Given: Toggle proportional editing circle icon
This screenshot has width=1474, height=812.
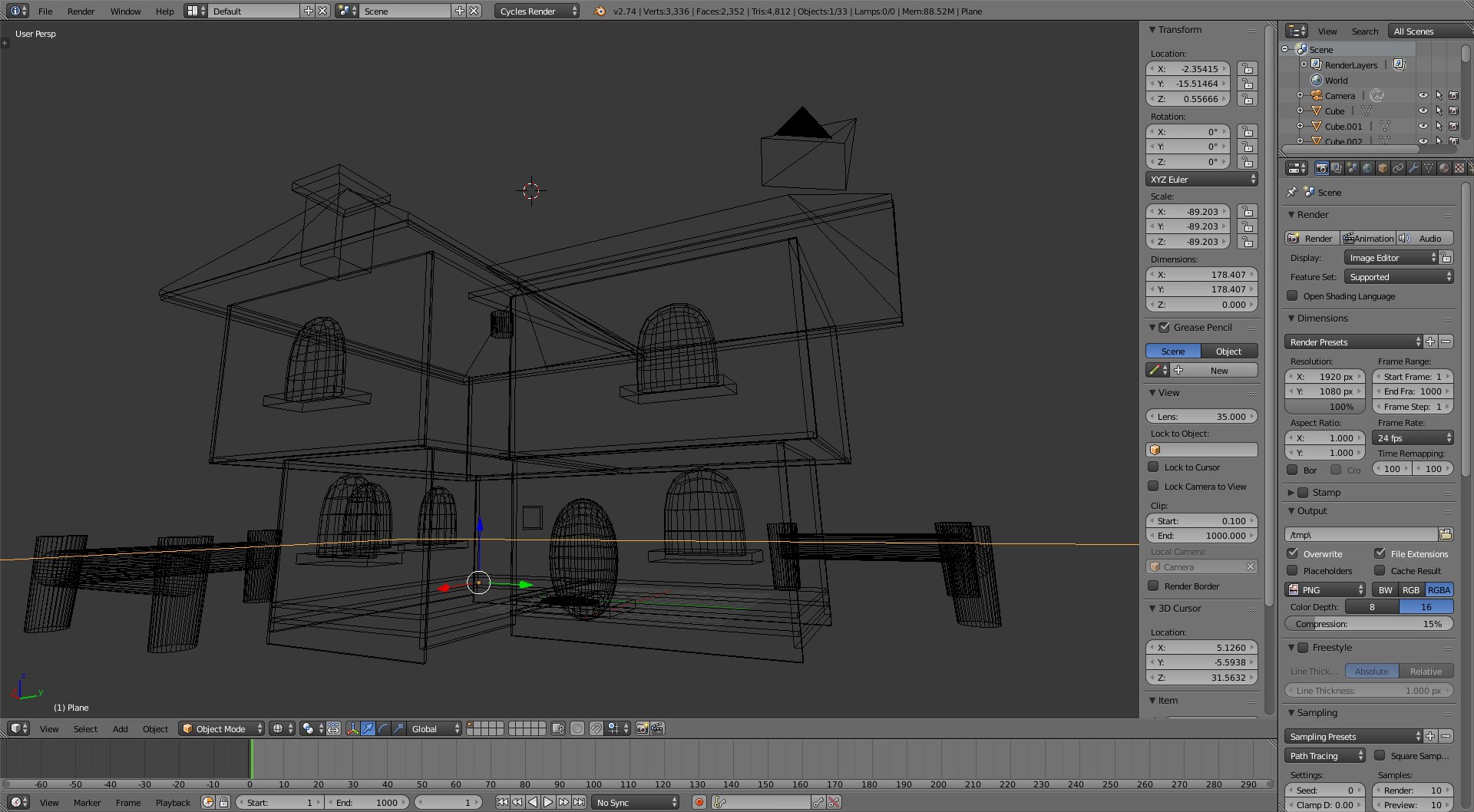Looking at the screenshot, I should tap(577, 728).
